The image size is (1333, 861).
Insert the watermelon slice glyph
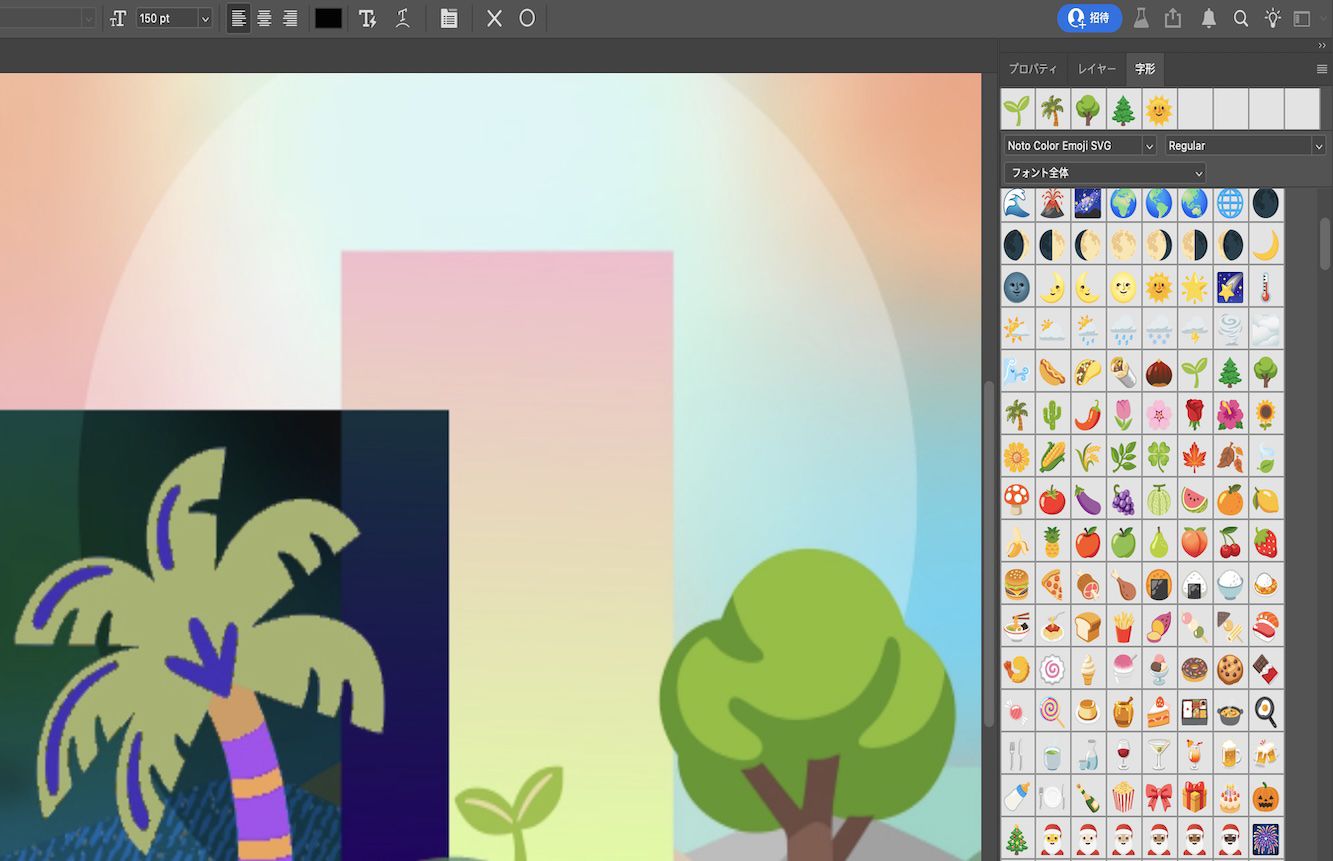1194,499
